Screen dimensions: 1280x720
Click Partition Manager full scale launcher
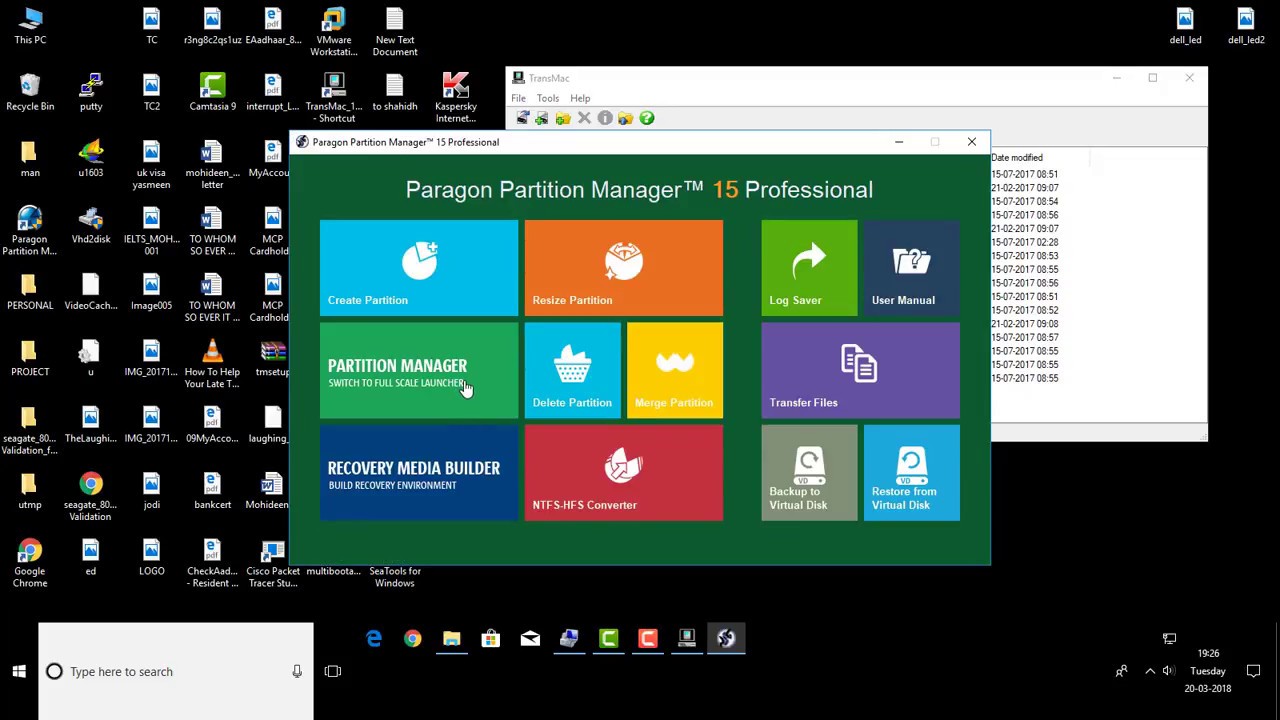point(419,371)
